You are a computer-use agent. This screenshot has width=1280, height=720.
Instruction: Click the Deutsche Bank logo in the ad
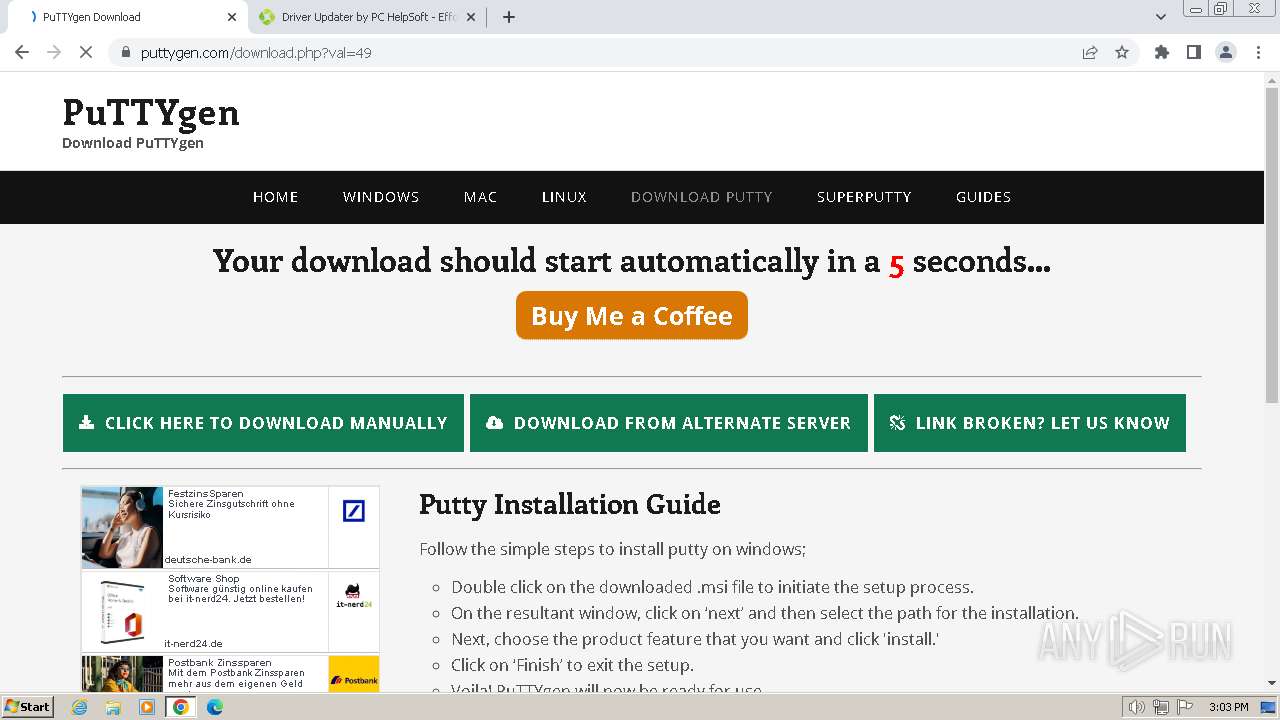[x=354, y=511]
